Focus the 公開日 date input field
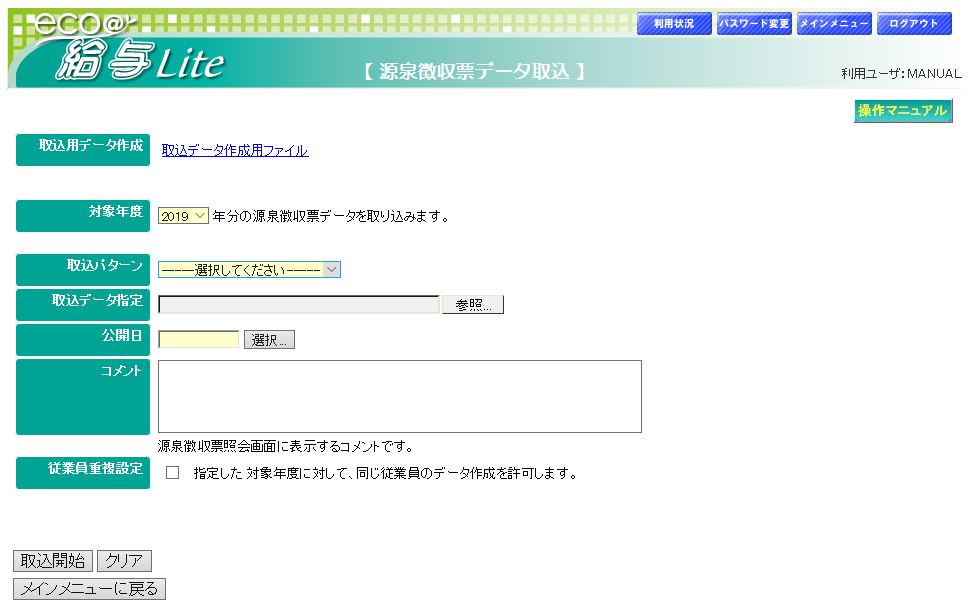The width and height of the screenshot is (979, 614). 198,340
